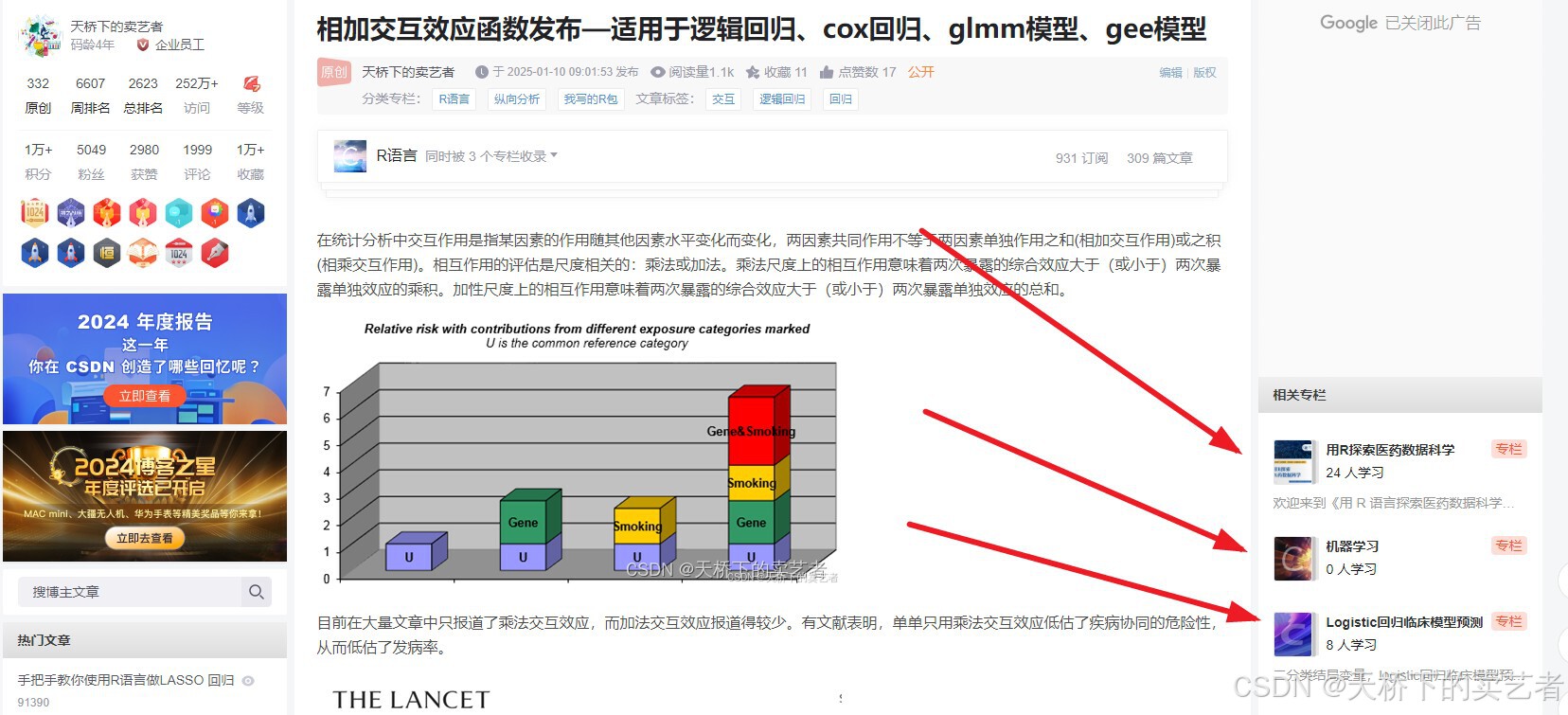Click the last blue rocket medal in first row

tap(251, 213)
